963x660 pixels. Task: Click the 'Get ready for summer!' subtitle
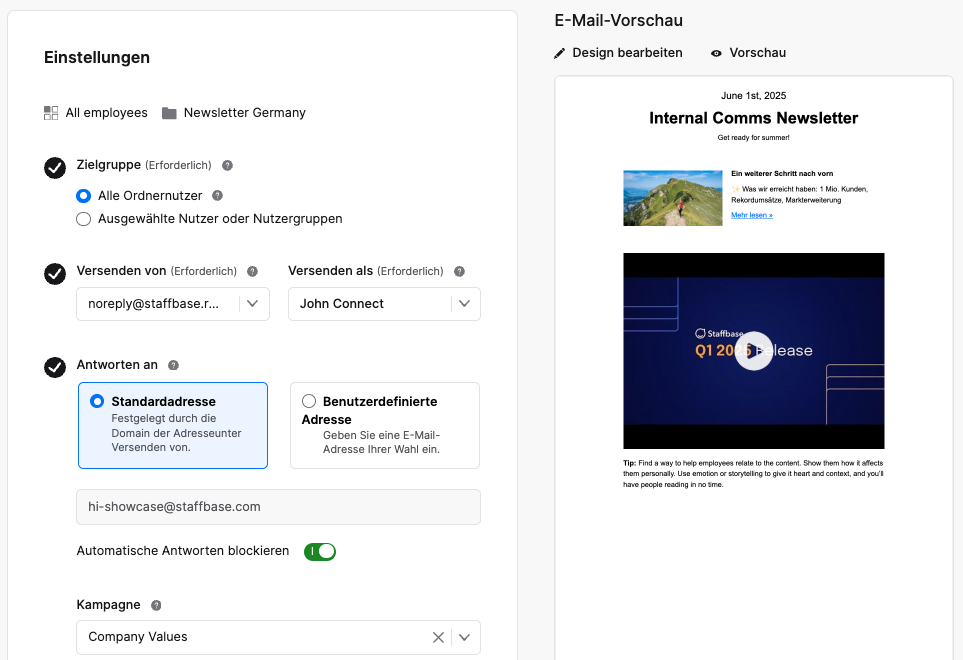coord(754,138)
